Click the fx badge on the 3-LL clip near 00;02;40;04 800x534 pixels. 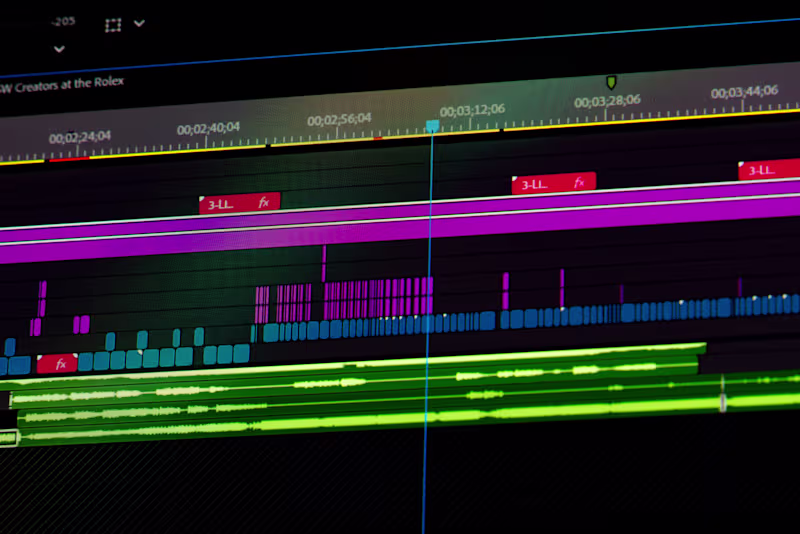(x=263, y=203)
